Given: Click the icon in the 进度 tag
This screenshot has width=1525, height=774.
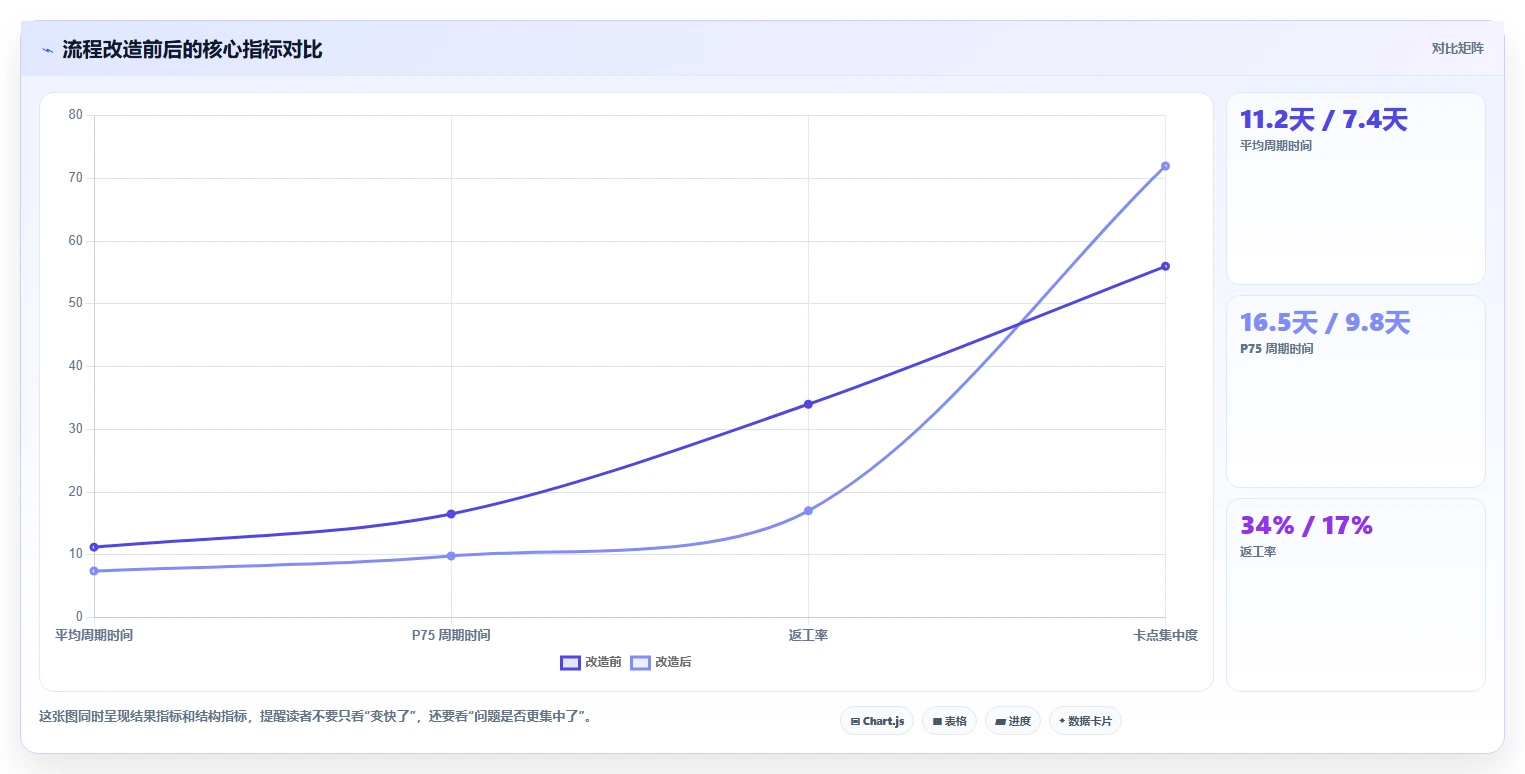Looking at the screenshot, I should [x=1000, y=721].
